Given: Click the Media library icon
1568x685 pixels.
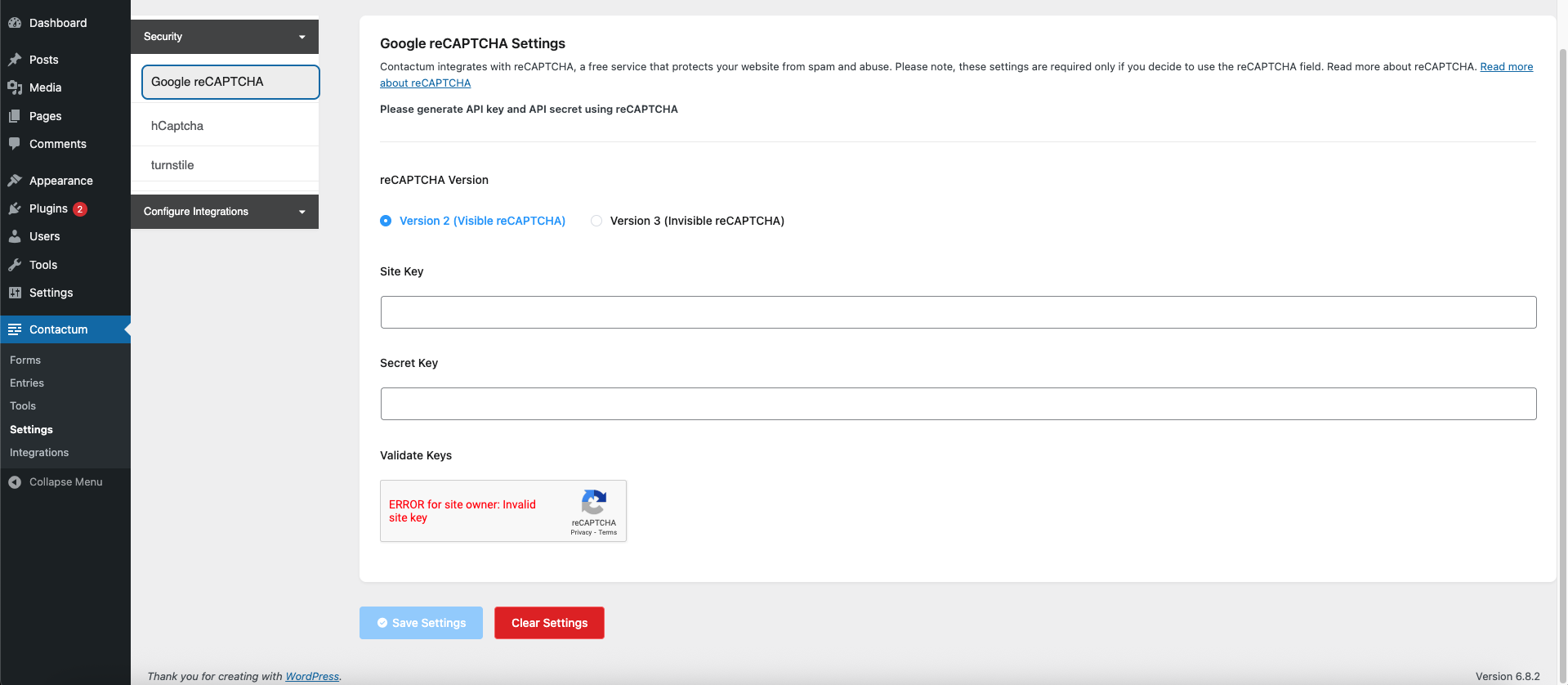Looking at the screenshot, I should (x=15, y=87).
